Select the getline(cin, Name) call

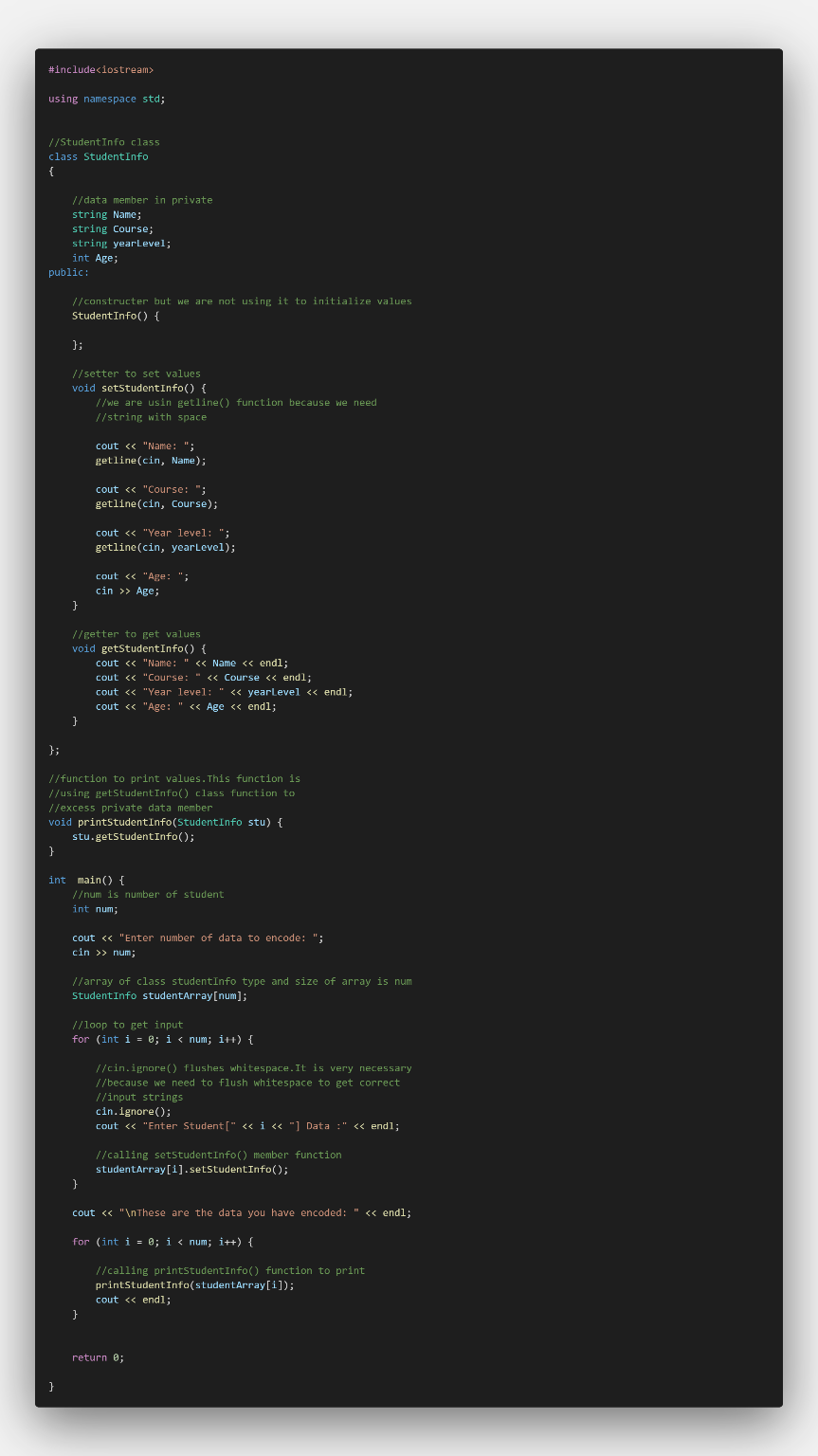(142, 460)
